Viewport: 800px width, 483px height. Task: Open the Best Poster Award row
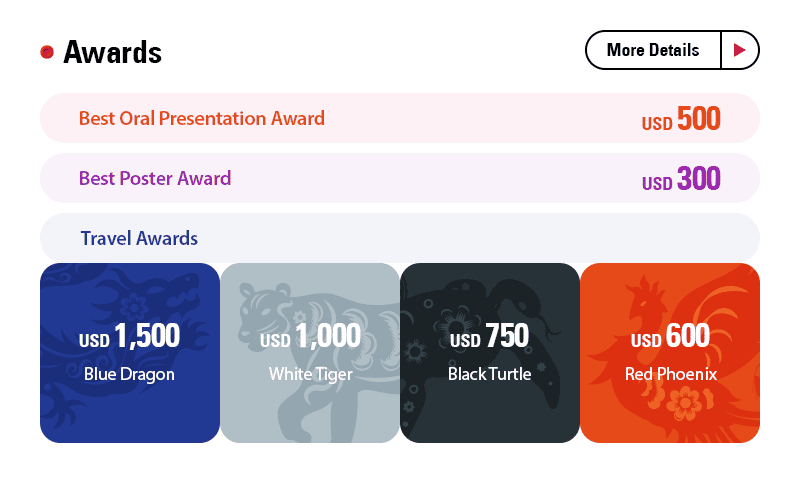399,178
